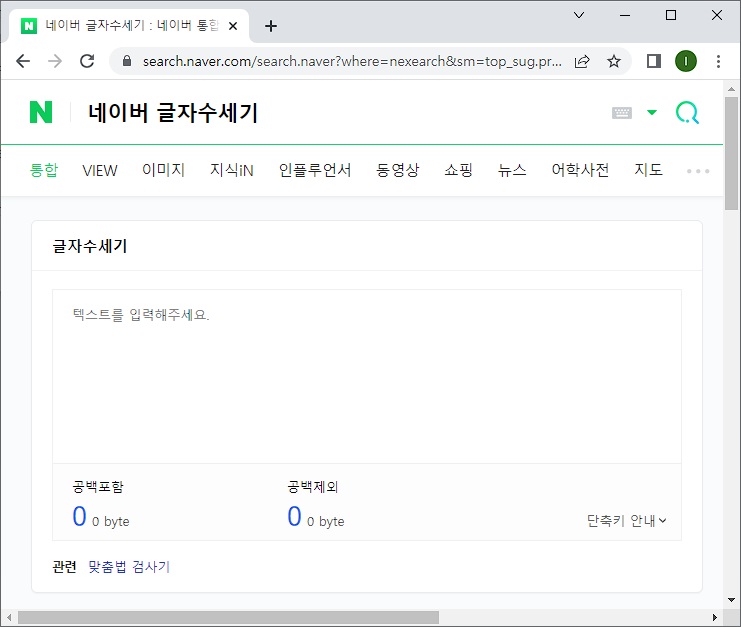Click the green Naver N logo
Screen dimensions: 741x627
tap(41, 112)
